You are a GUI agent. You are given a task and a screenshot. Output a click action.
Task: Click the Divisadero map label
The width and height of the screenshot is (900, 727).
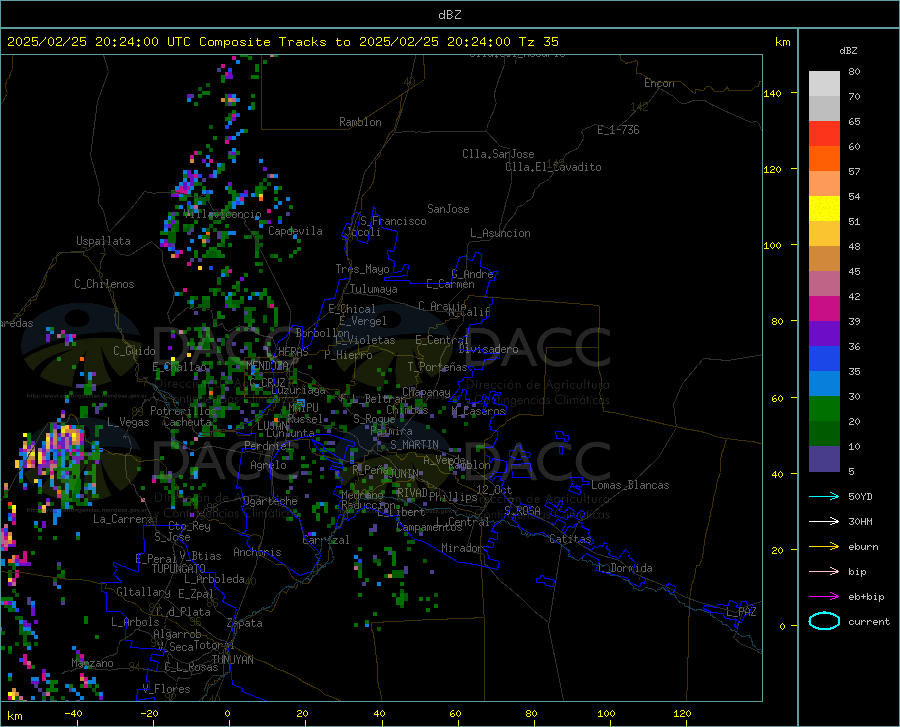click(488, 349)
